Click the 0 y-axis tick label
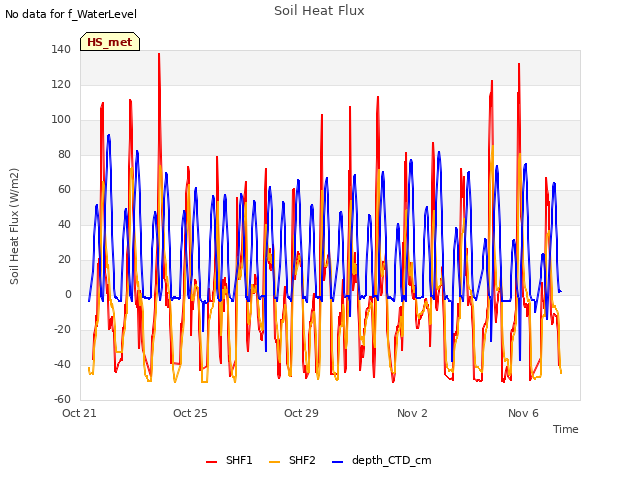 point(68,294)
